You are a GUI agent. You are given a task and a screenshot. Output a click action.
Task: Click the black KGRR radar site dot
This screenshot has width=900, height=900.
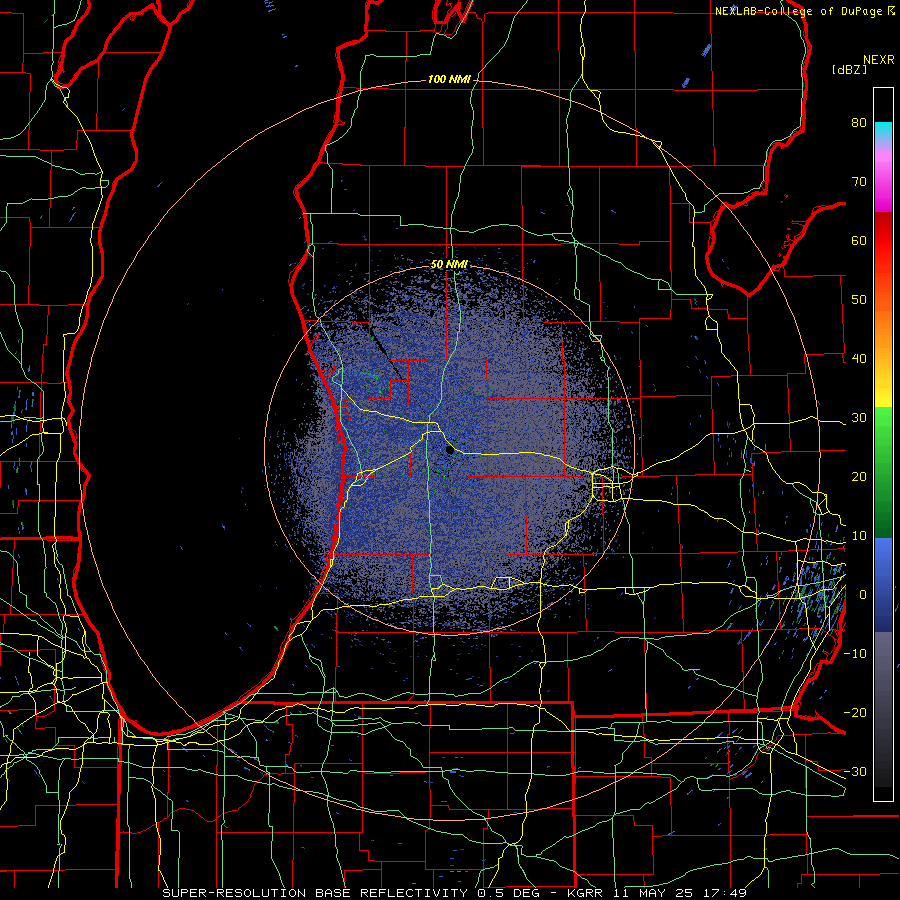[x=450, y=451]
